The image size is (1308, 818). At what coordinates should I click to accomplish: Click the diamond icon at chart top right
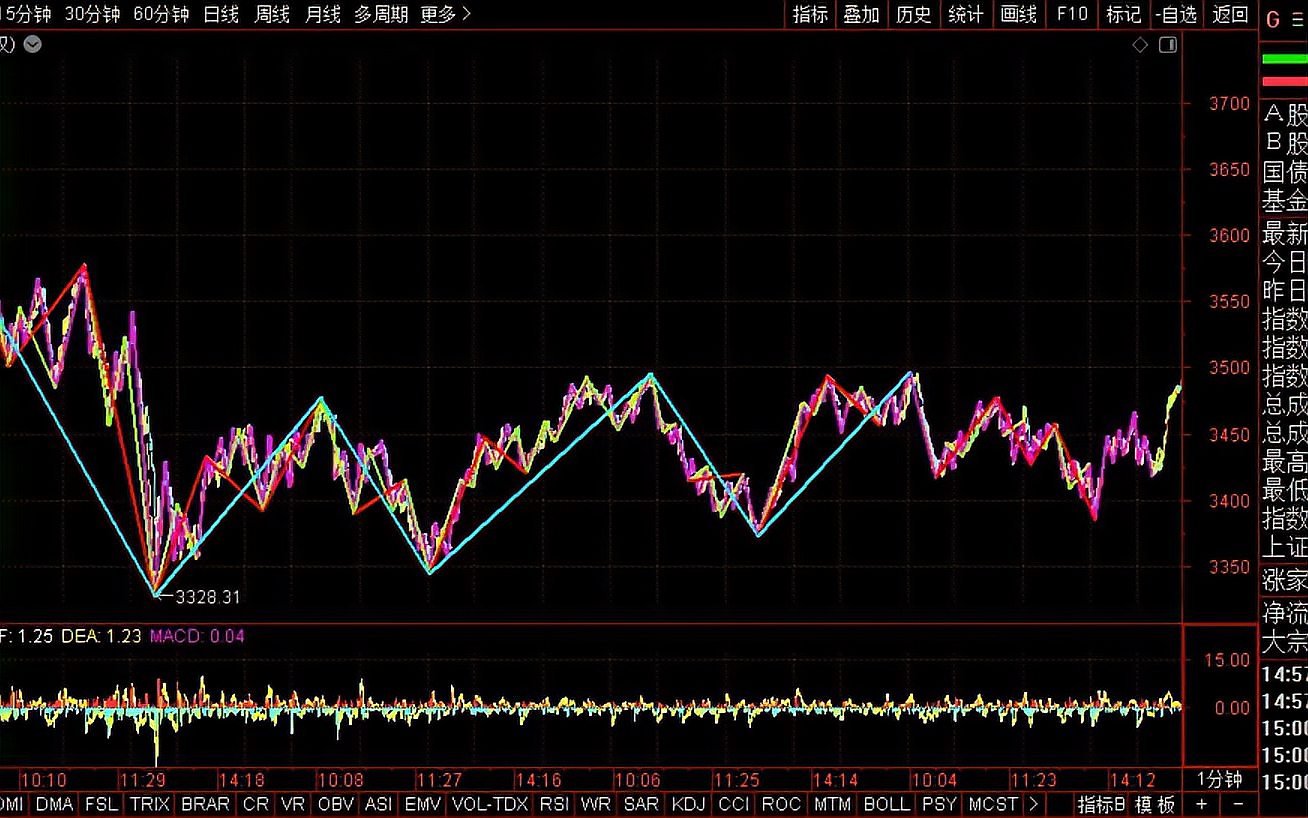point(1140,45)
